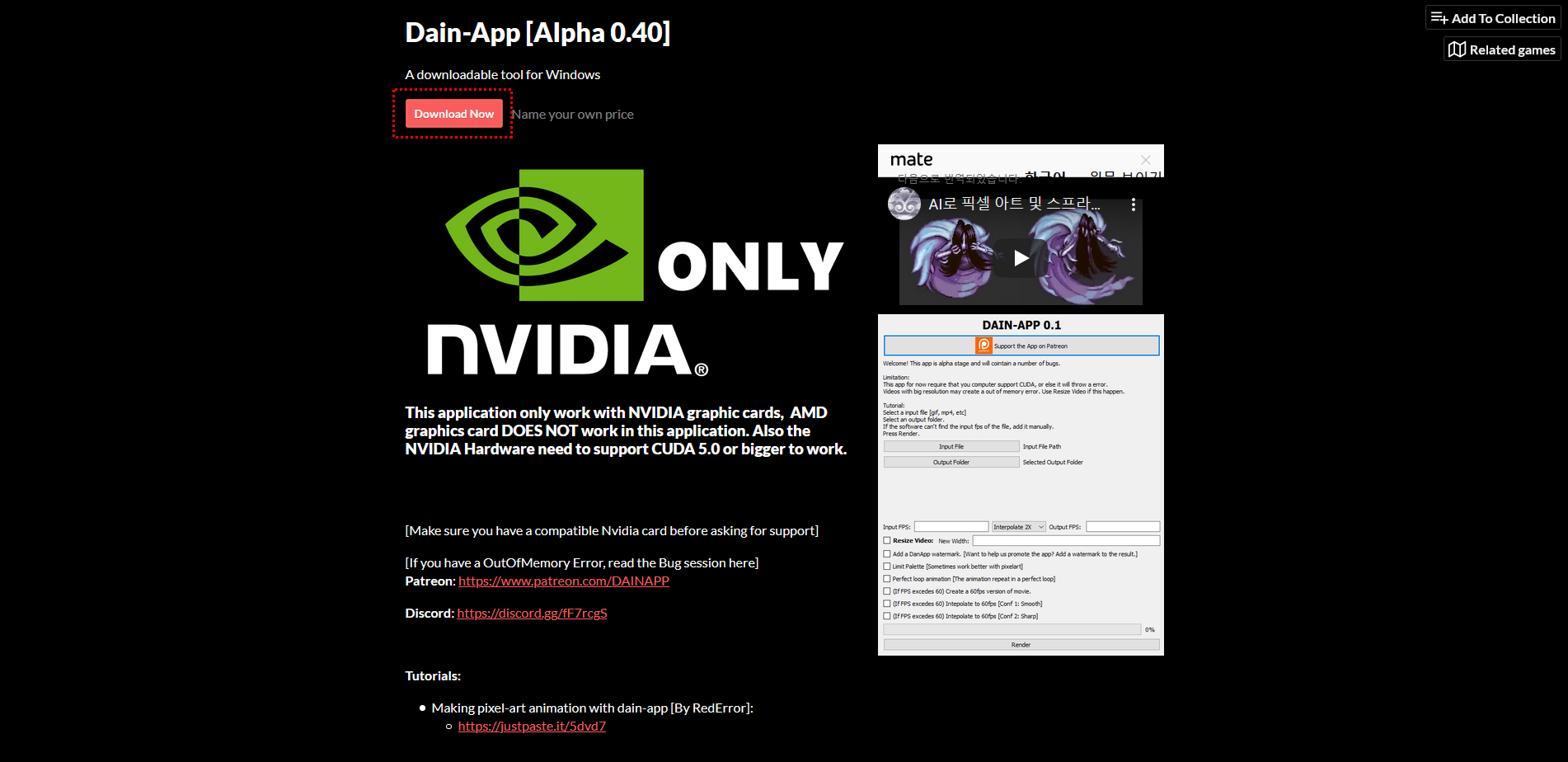1568x762 pixels.
Task: Click the Input File button
Action: point(951,446)
